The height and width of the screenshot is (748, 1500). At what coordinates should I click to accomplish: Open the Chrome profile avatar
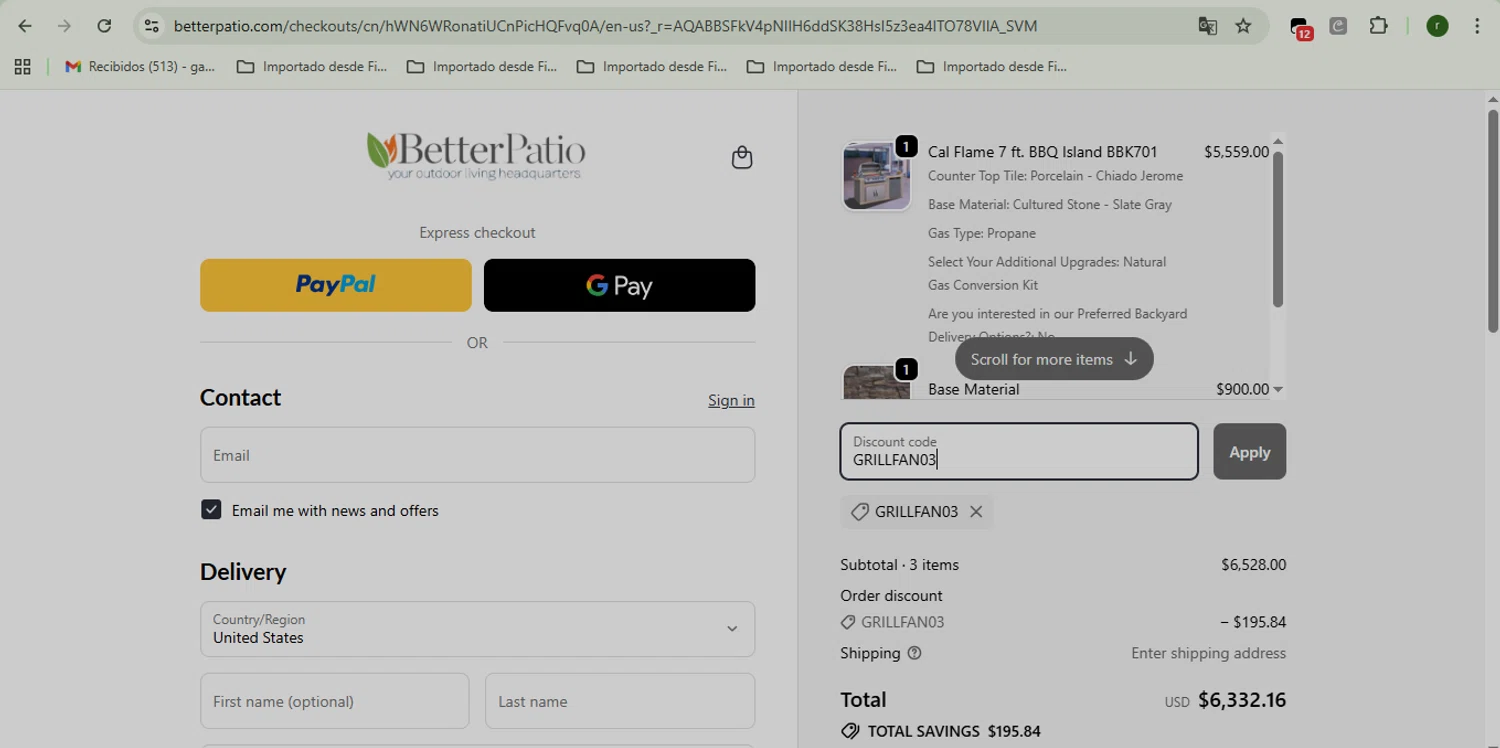1437,26
